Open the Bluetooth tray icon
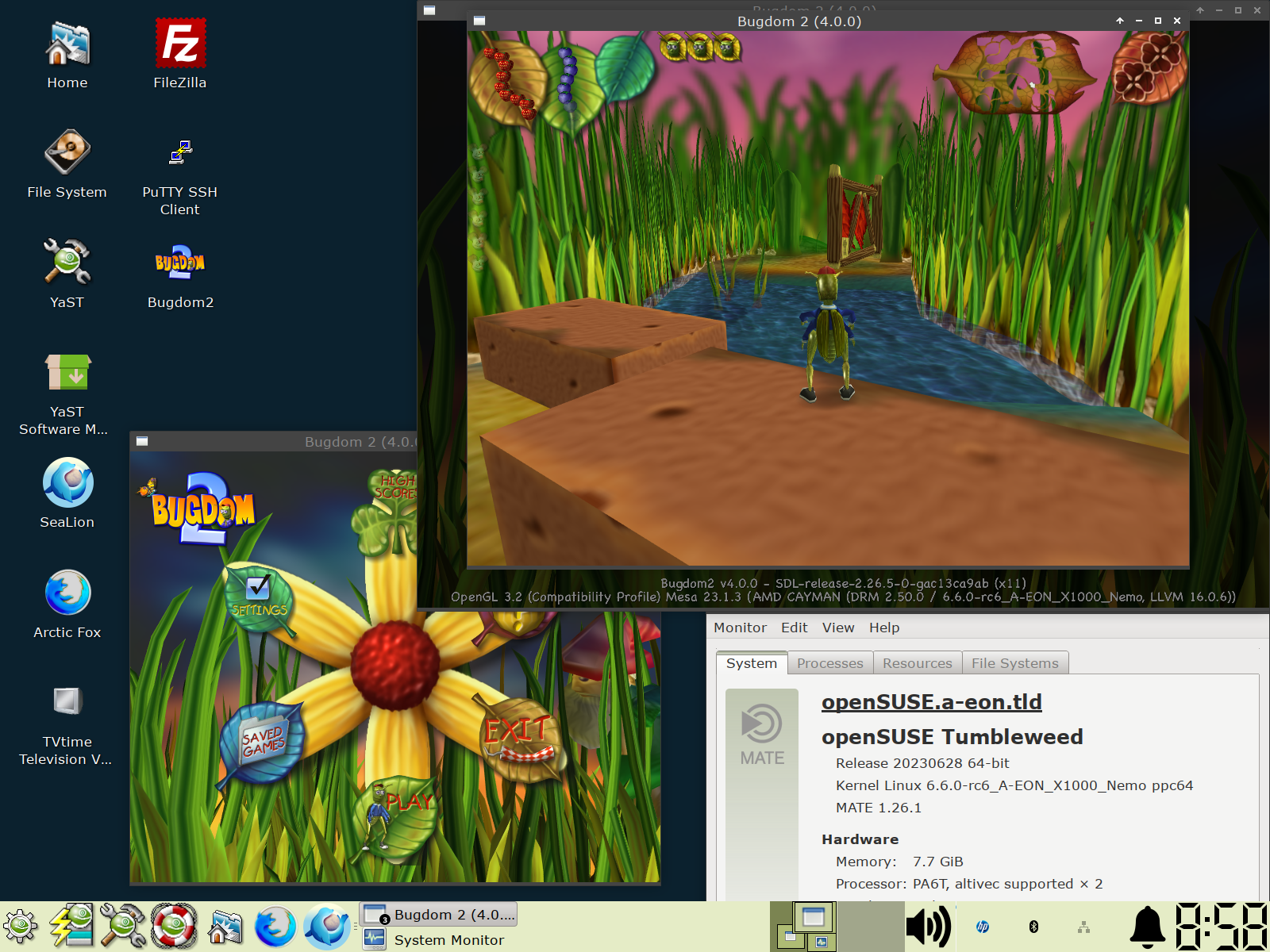The height and width of the screenshot is (952, 1270). (1033, 927)
